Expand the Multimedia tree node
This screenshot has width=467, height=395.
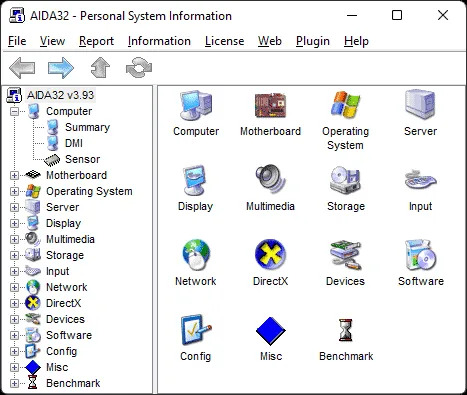coord(14,239)
